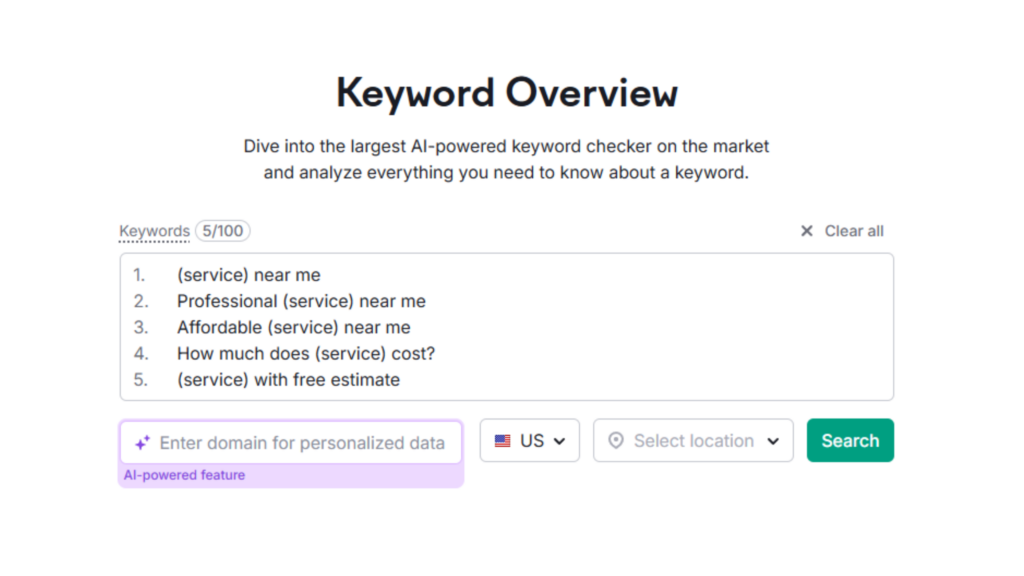Click the dotted Keywords label
1024x576 pixels.
click(154, 231)
